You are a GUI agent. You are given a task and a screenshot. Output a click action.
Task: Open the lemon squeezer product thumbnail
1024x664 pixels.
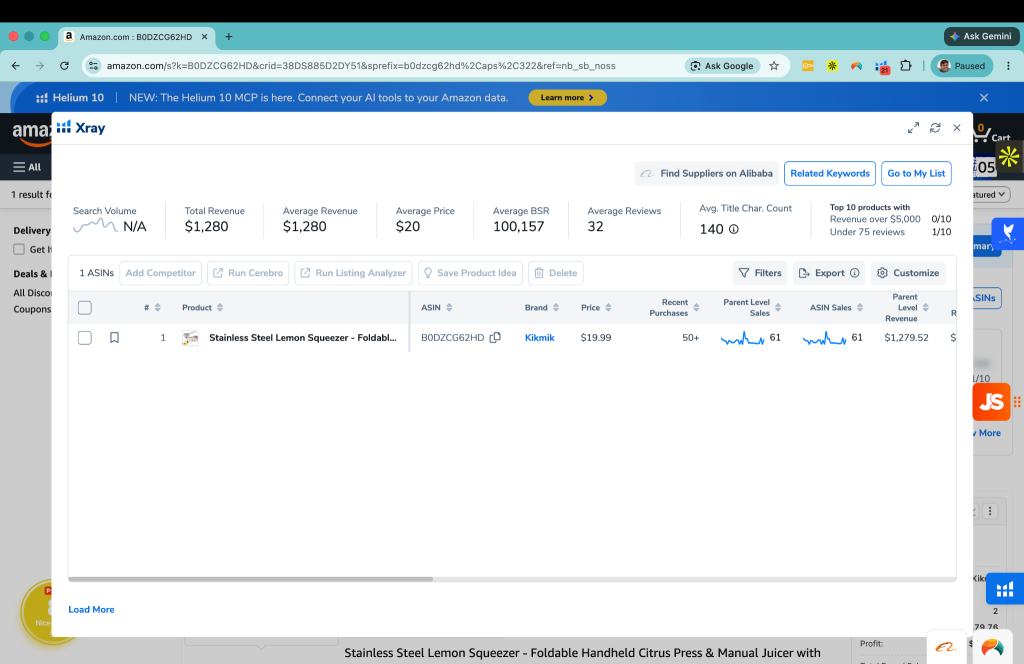(x=190, y=338)
